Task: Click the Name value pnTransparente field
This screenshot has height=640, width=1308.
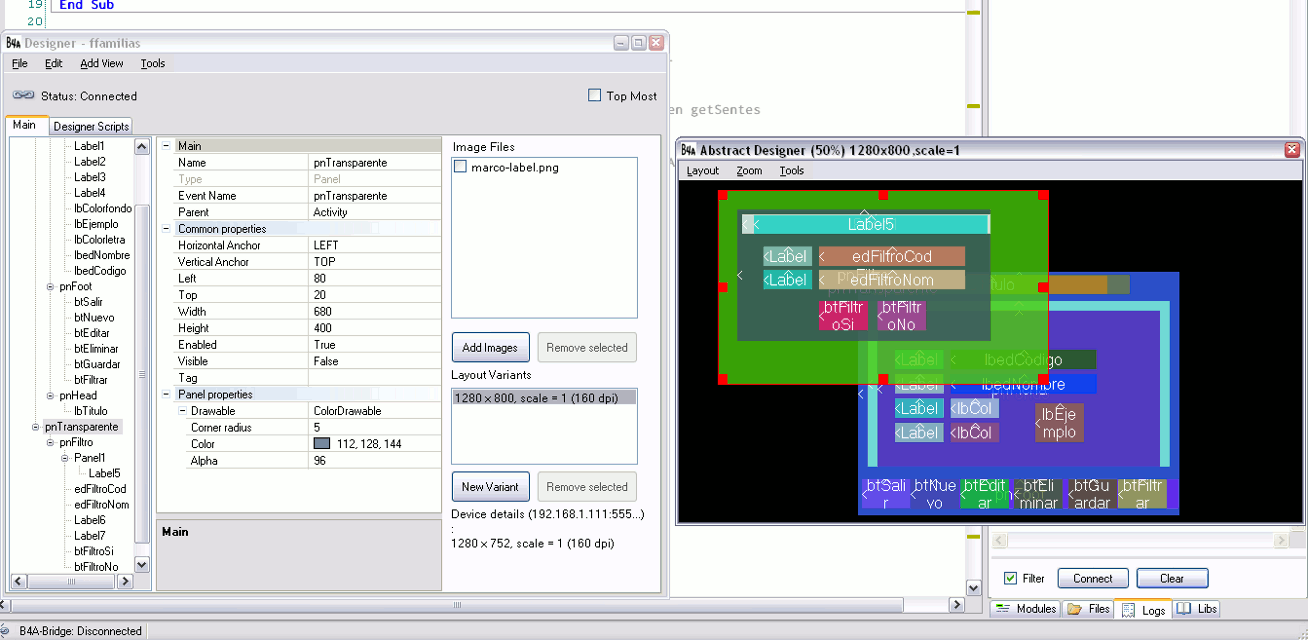Action: [375, 162]
